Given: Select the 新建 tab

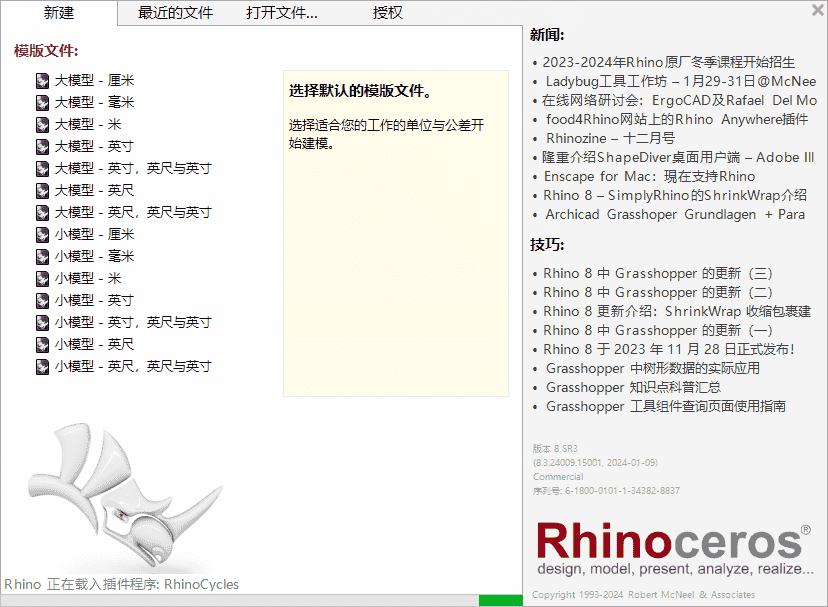Looking at the screenshot, I should coord(57,14).
